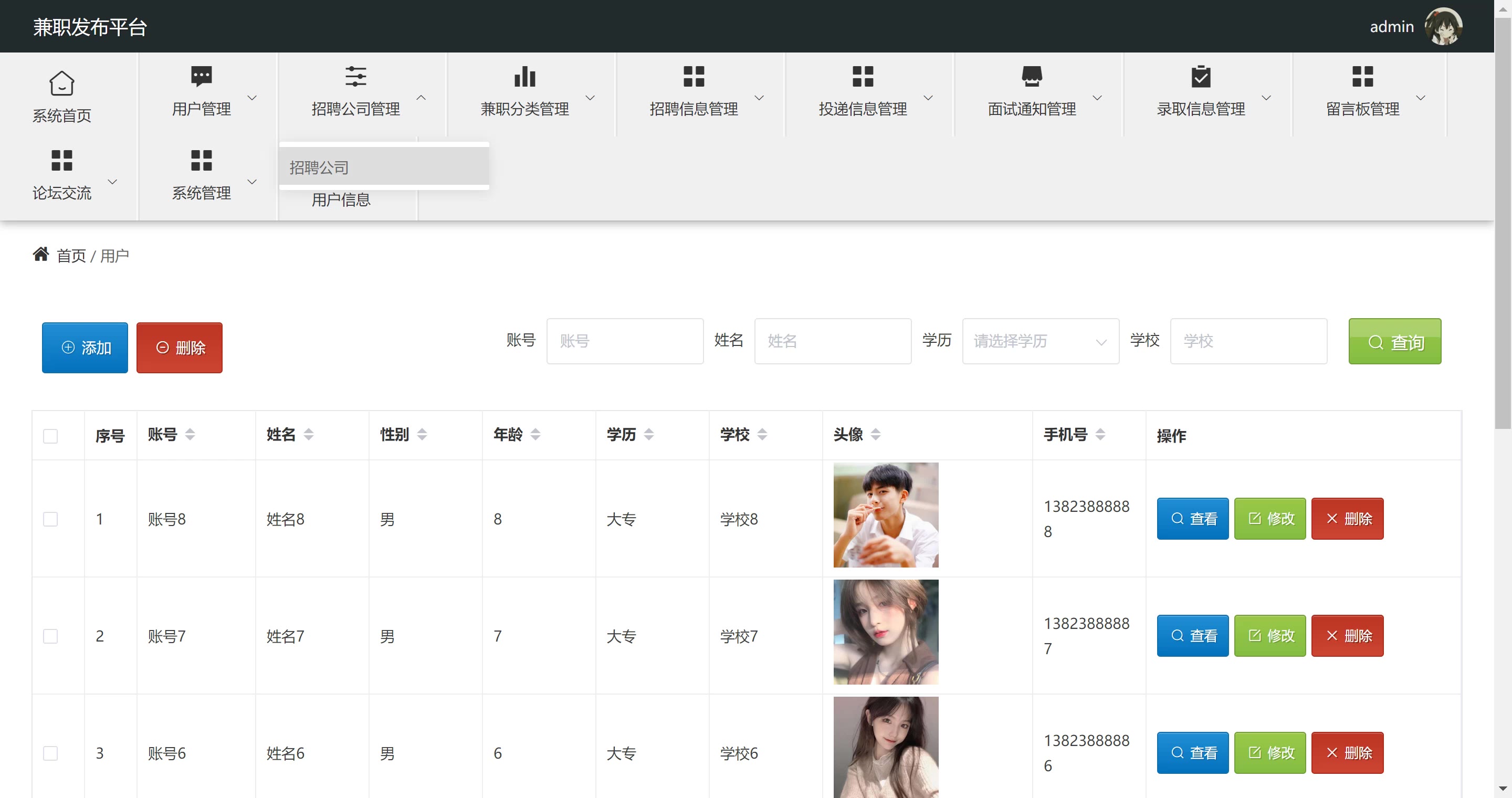Click 查看 for 账号7
1512x798 pixels.
pos(1192,635)
